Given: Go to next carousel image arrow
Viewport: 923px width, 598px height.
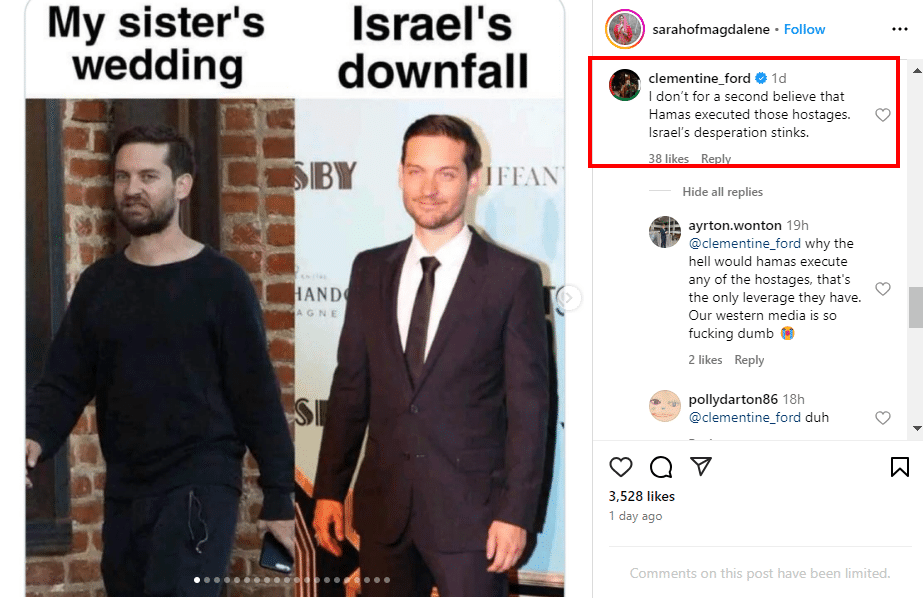Looking at the screenshot, I should click(x=569, y=298).
